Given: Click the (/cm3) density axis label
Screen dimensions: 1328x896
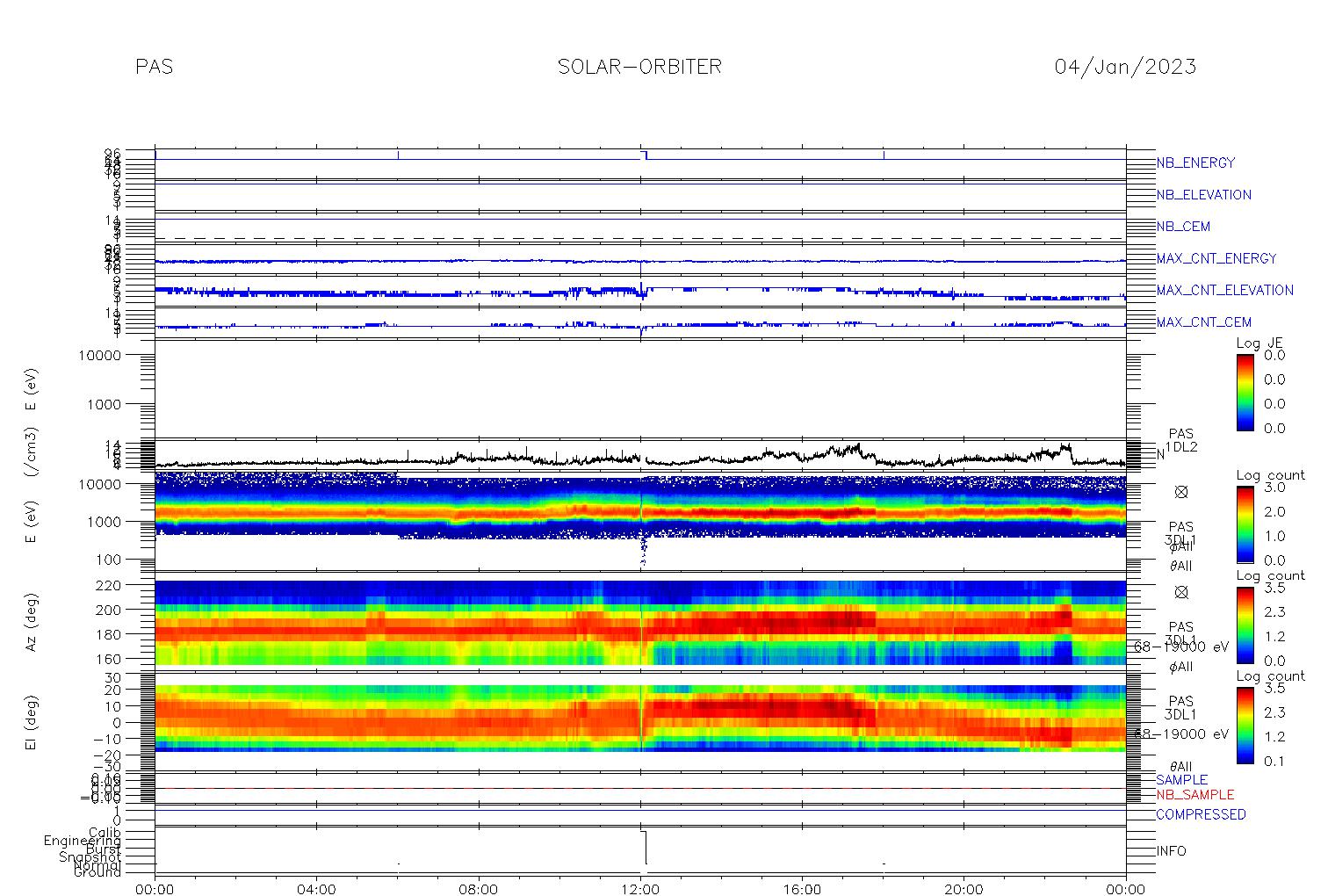Looking at the screenshot, I should point(32,452).
